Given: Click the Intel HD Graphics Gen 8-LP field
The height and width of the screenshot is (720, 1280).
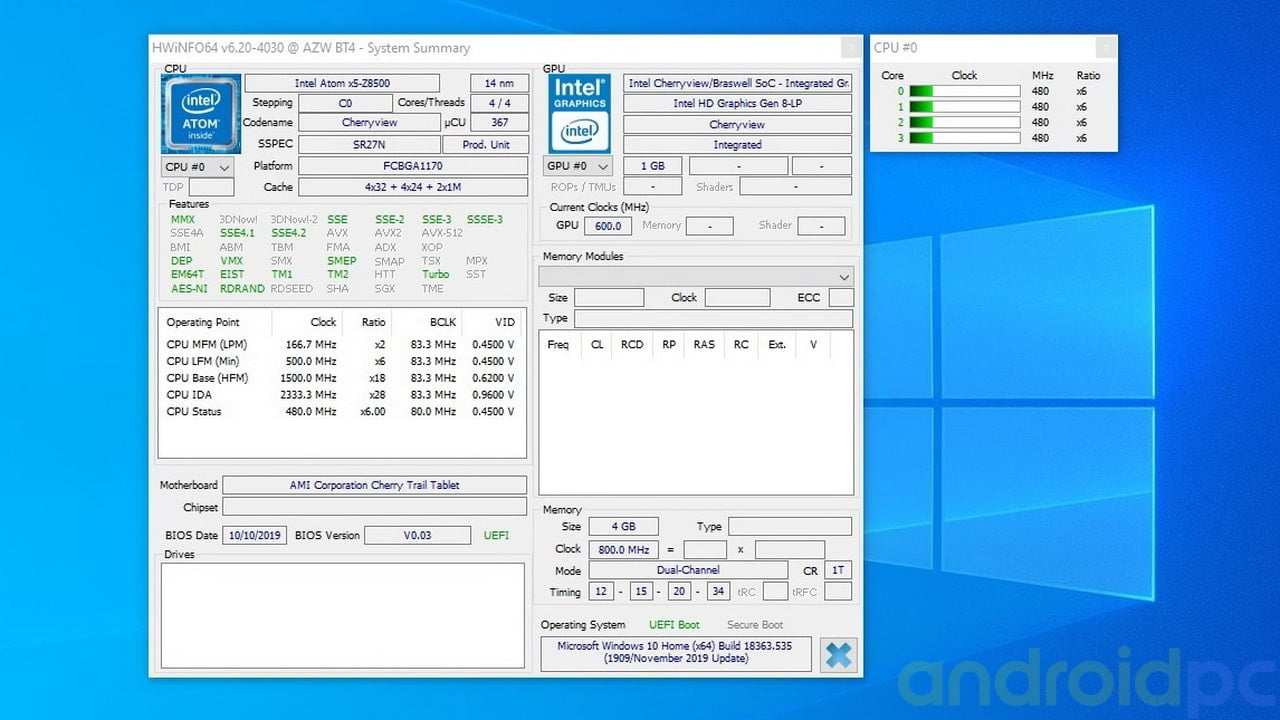Looking at the screenshot, I should click(737, 103).
